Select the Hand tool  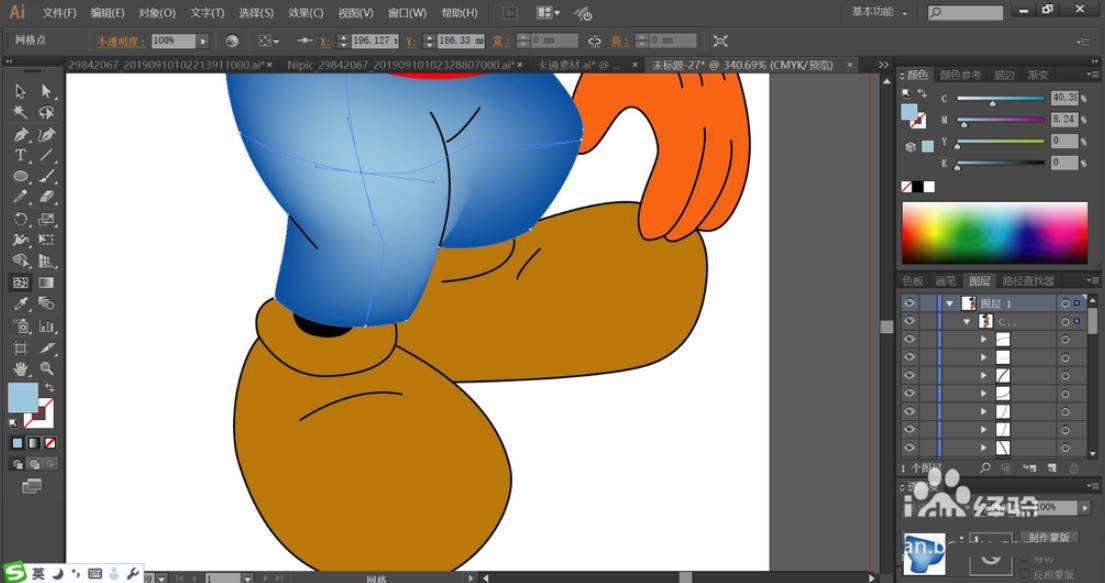click(20, 369)
